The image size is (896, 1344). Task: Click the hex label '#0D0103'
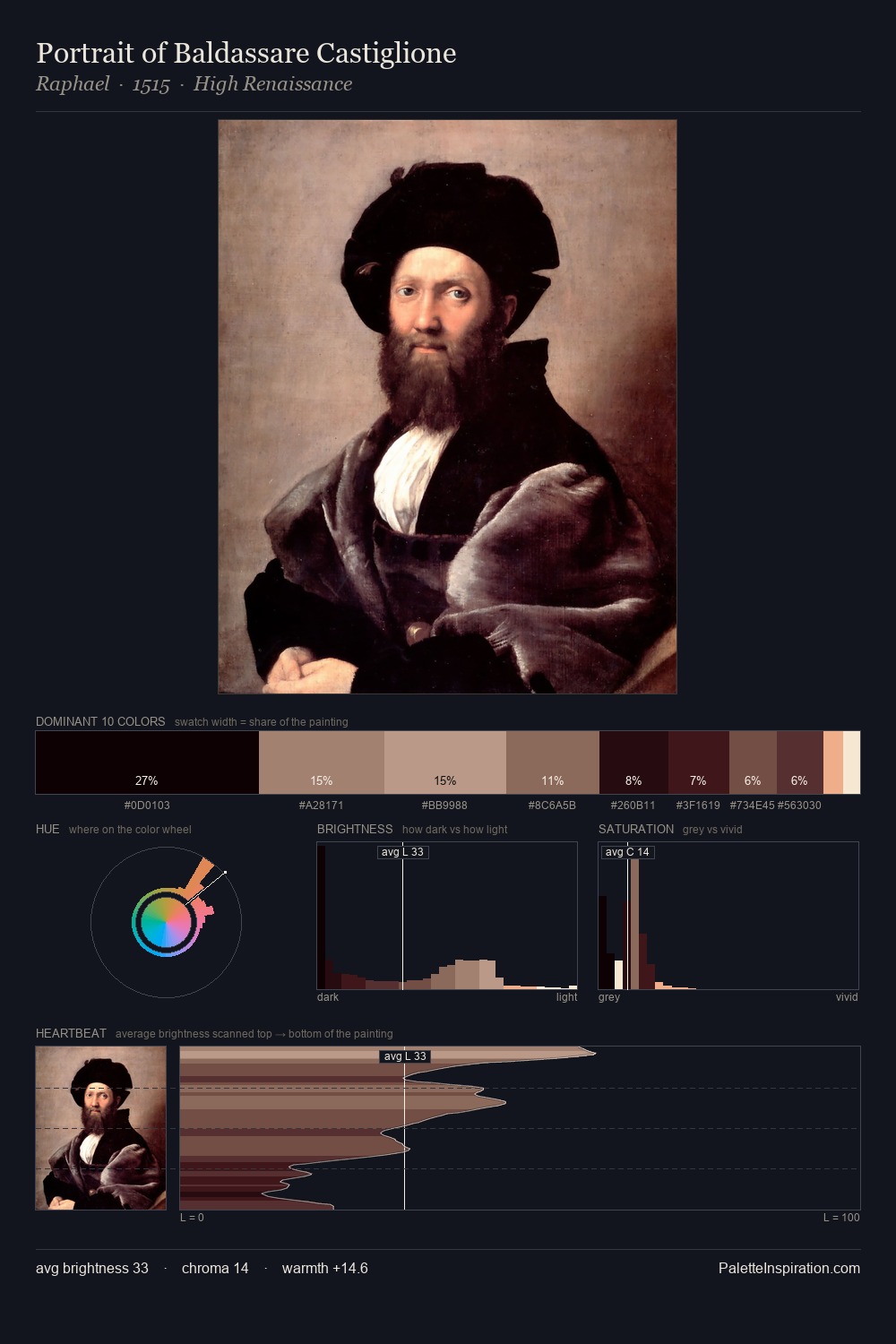click(x=147, y=806)
